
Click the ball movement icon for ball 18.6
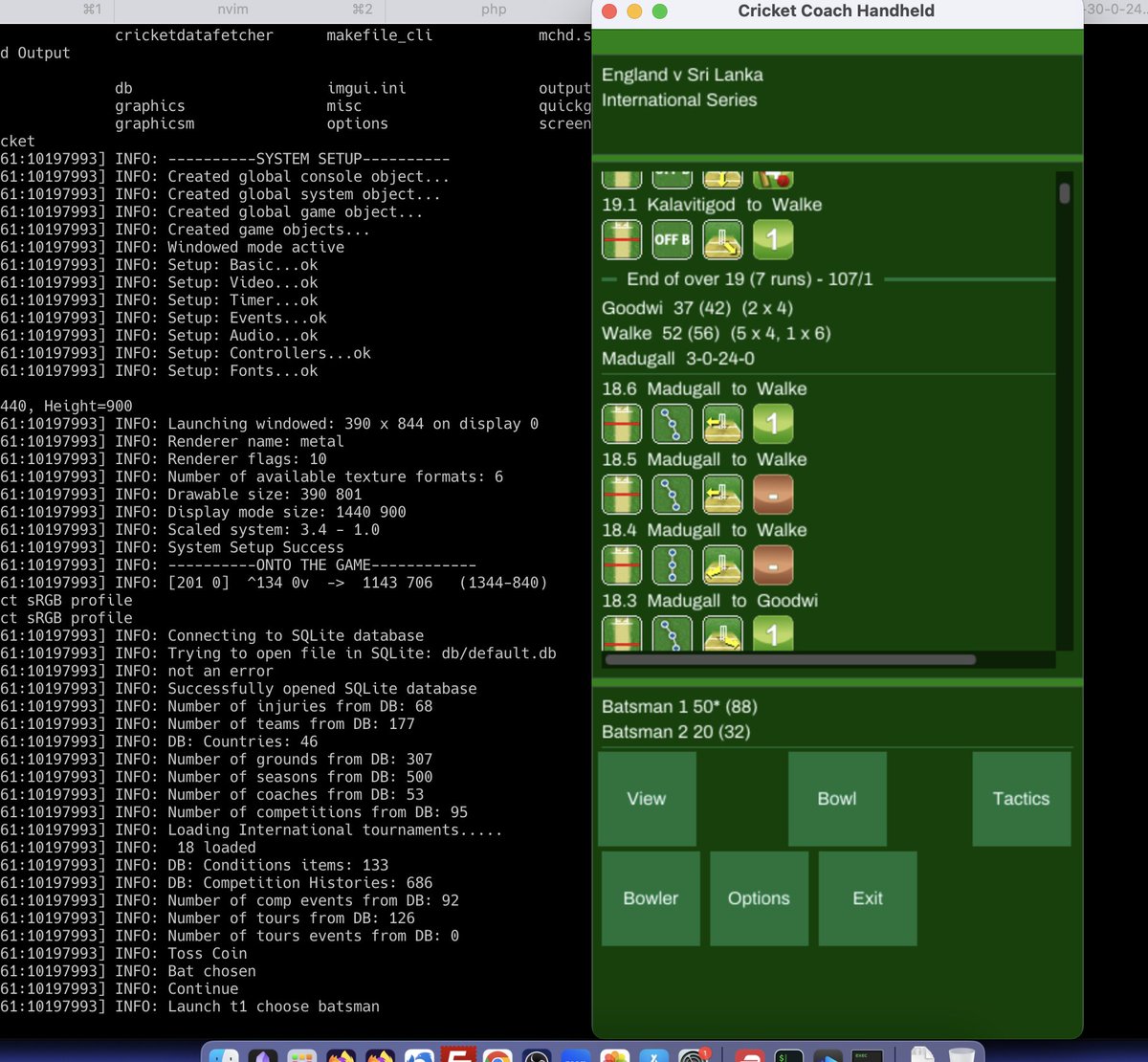673,424
